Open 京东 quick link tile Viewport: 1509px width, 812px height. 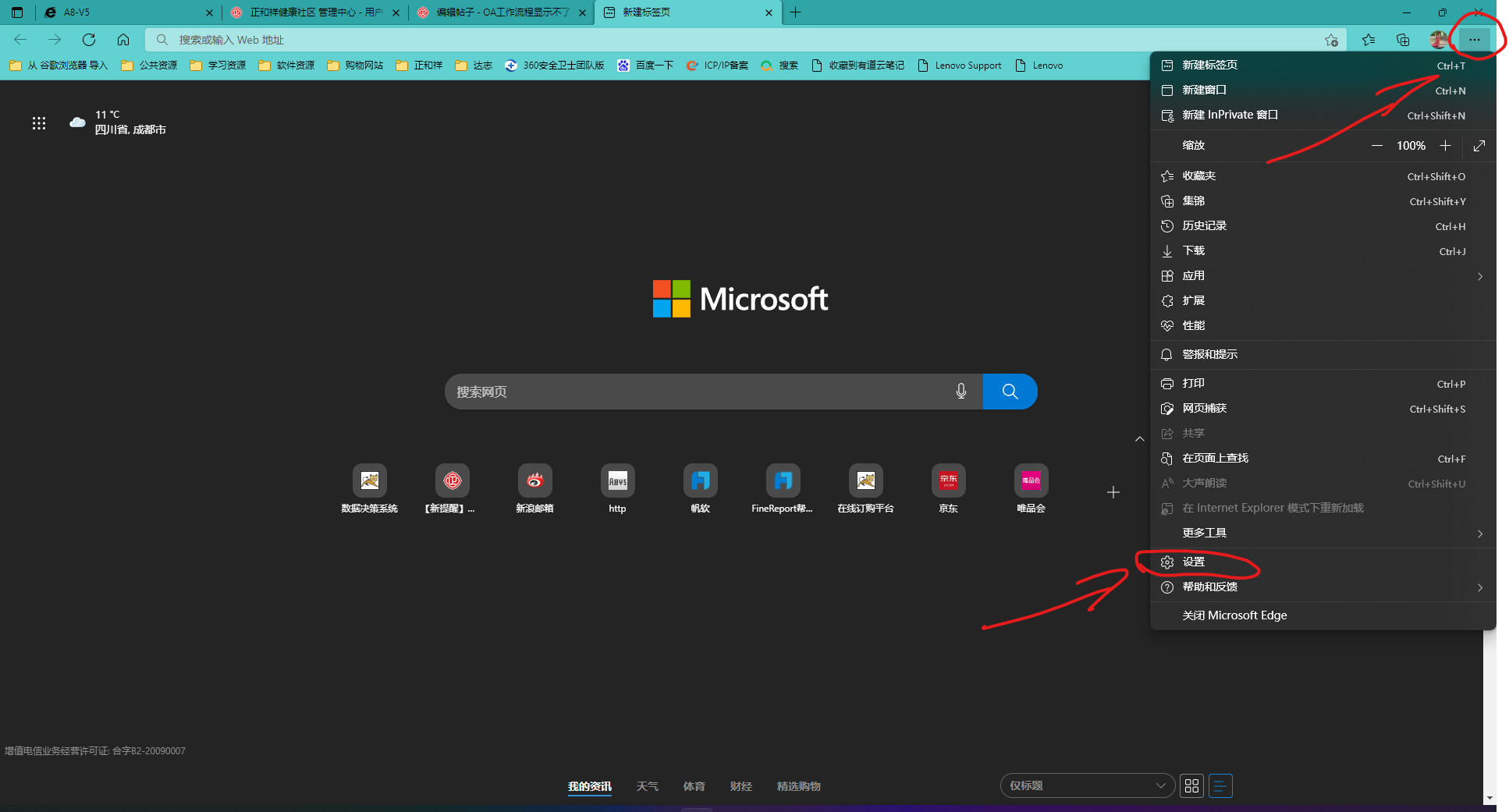[x=948, y=489]
